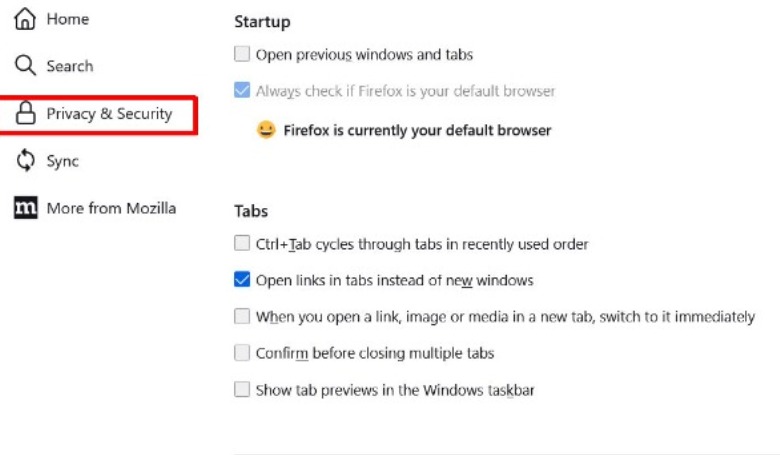Go to the Search settings category label
This screenshot has height=455, width=780.
[x=69, y=66]
